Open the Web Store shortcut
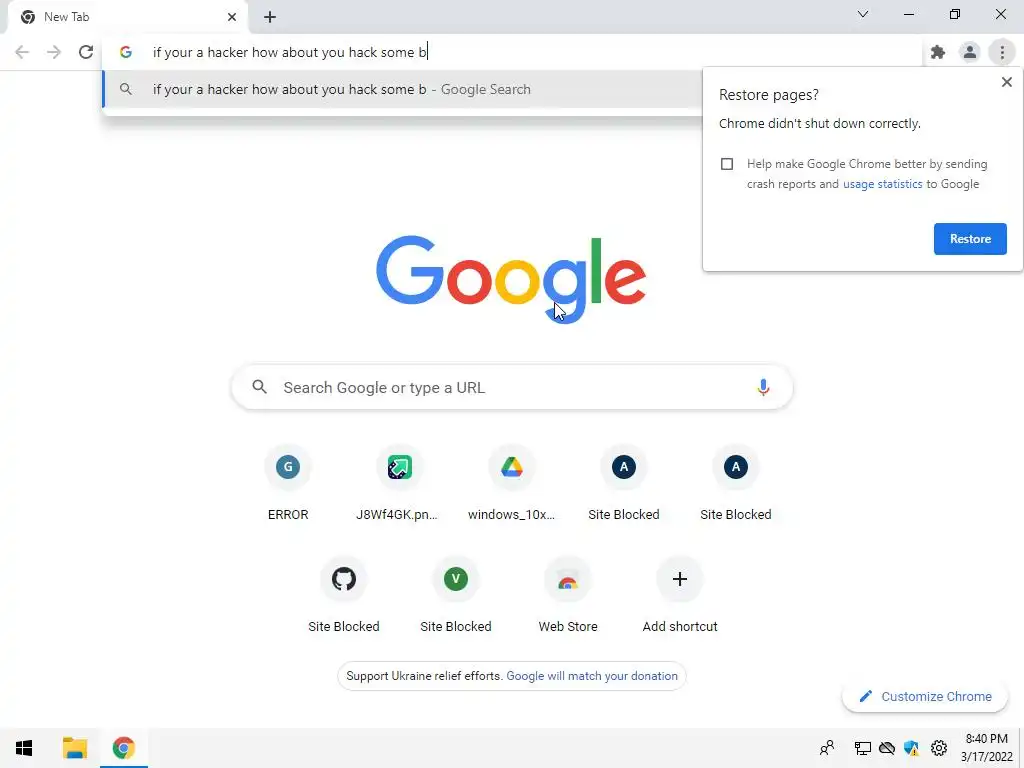The image size is (1024, 768). tap(568, 595)
